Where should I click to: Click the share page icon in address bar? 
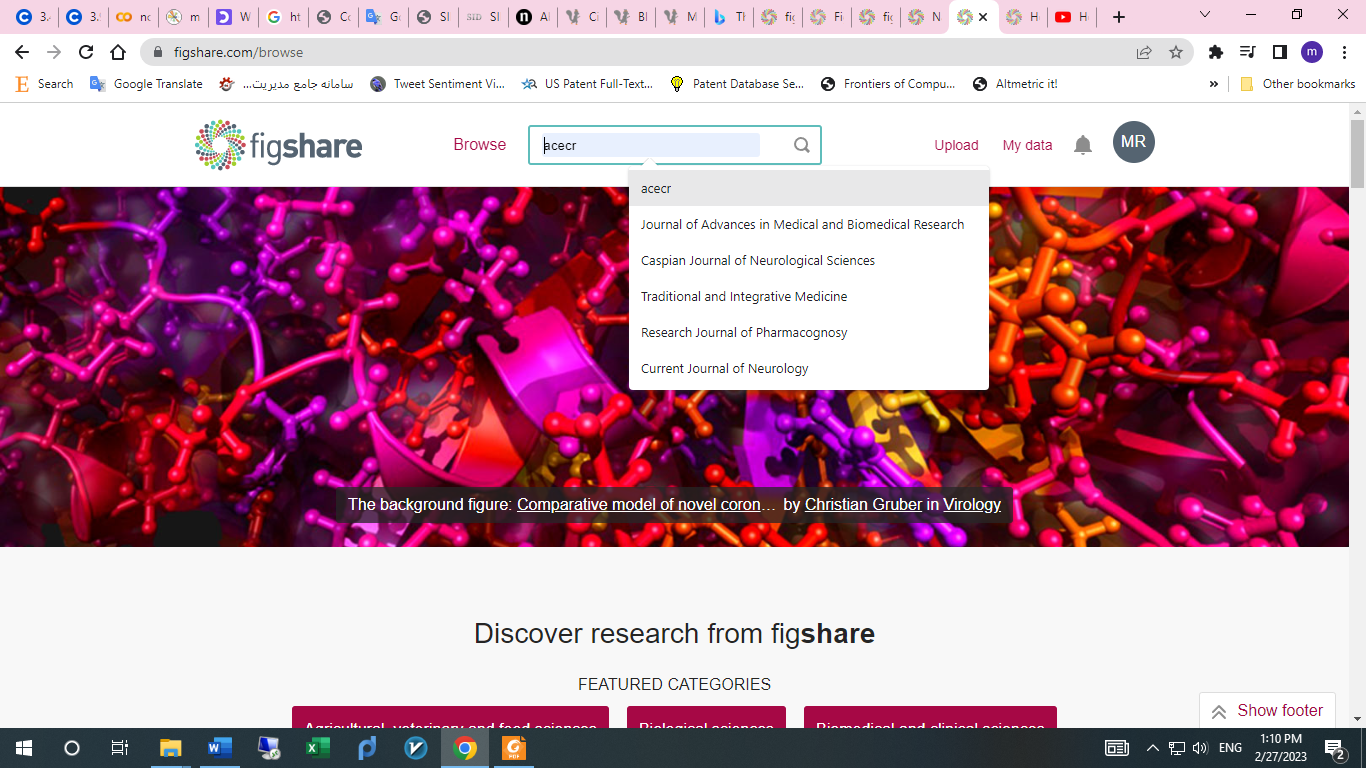pos(1144,52)
